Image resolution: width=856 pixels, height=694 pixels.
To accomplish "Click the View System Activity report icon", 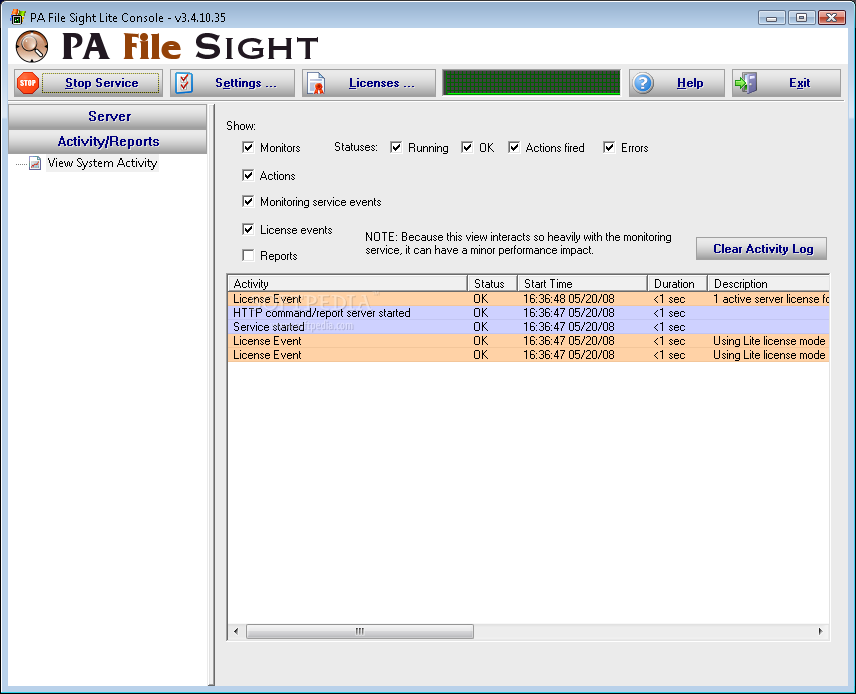I will coord(35,163).
